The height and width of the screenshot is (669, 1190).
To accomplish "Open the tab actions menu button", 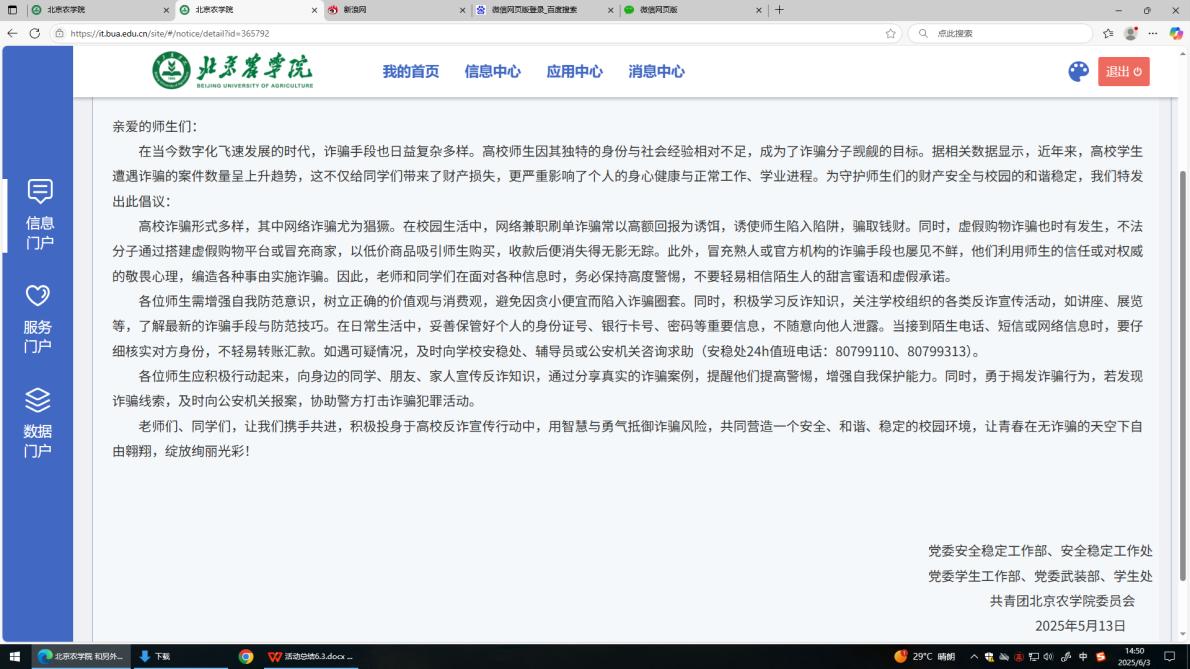I will pyautogui.click(x=13, y=10).
